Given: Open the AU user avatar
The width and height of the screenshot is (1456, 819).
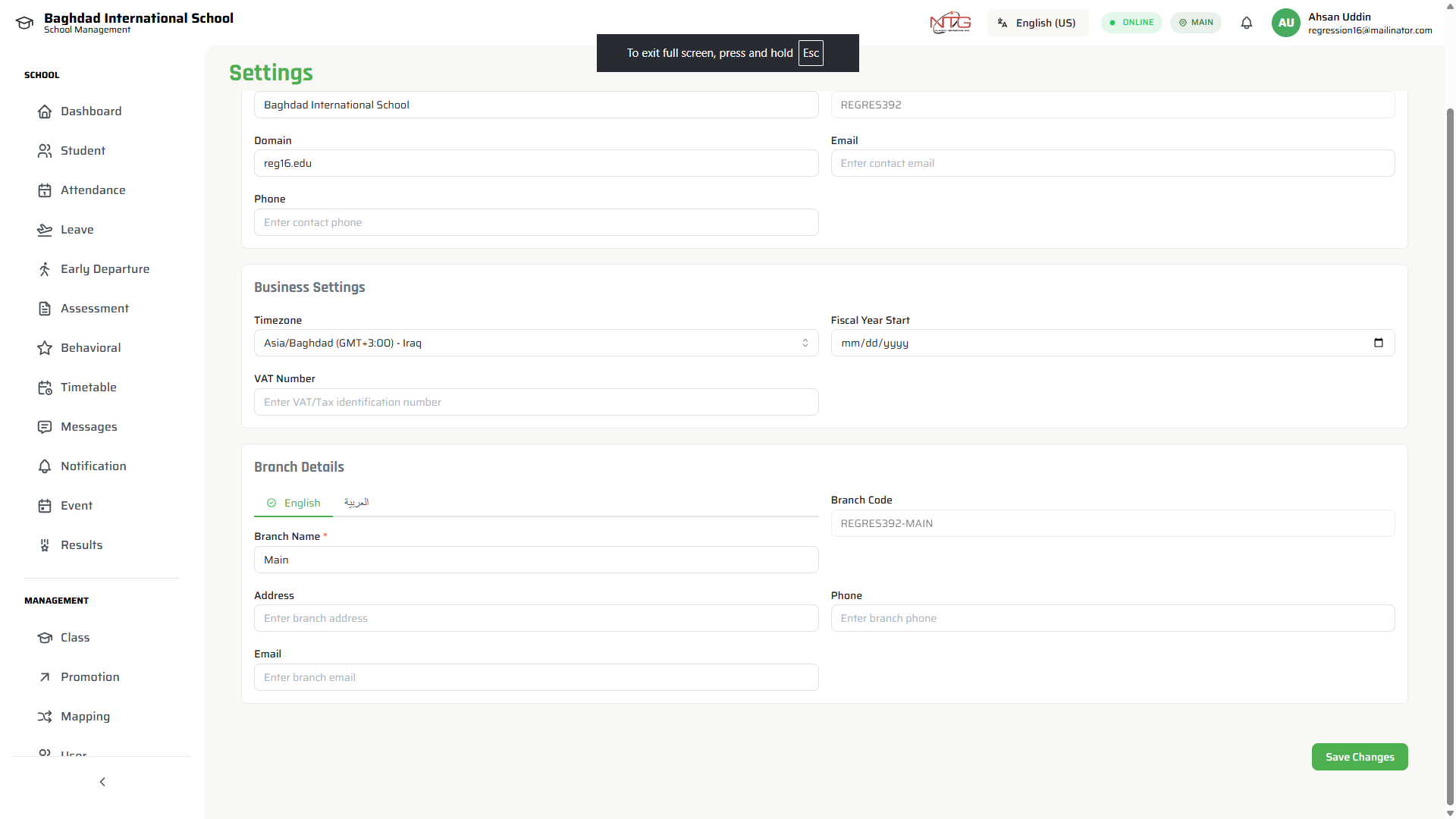Looking at the screenshot, I should pos(1286,23).
